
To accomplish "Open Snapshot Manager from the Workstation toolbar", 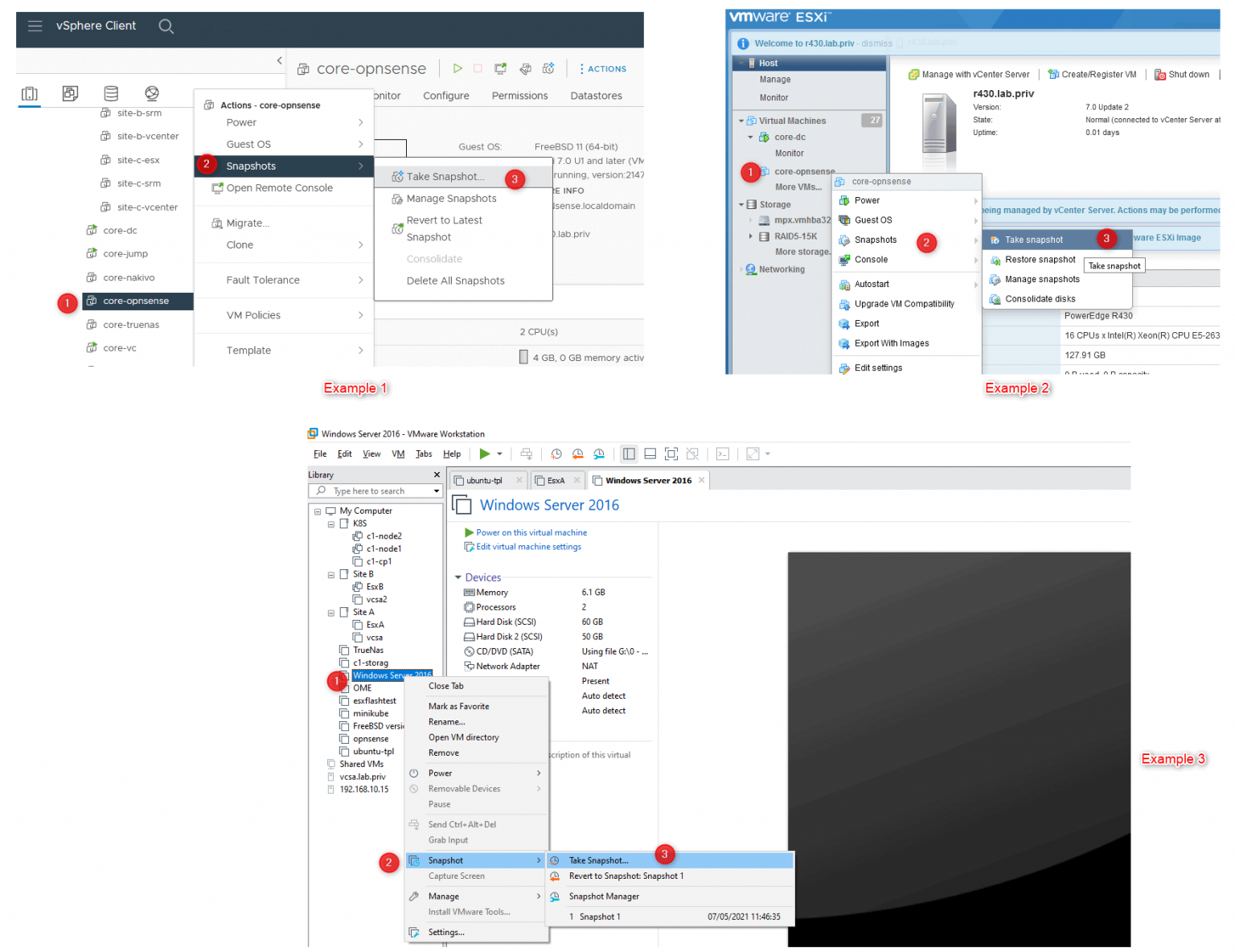I will 599,454.
